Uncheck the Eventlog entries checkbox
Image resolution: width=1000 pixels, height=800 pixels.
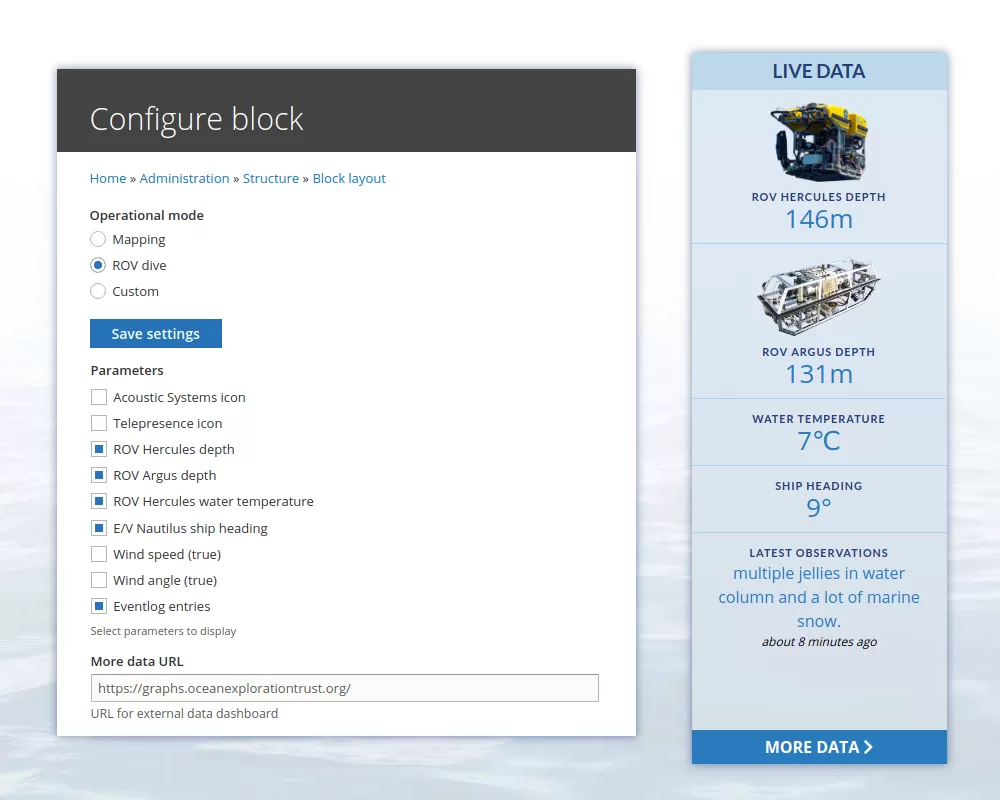click(x=99, y=606)
